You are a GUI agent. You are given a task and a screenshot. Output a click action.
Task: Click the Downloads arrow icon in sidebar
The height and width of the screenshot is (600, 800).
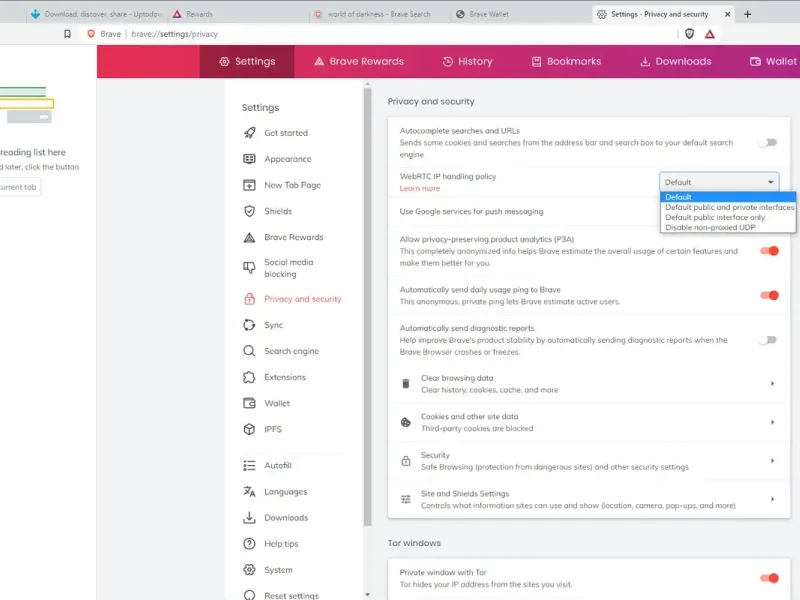(x=249, y=517)
